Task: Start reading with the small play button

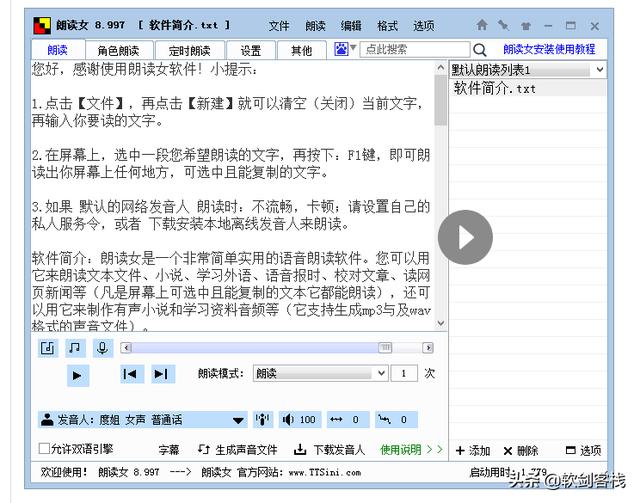Action: [78, 375]
